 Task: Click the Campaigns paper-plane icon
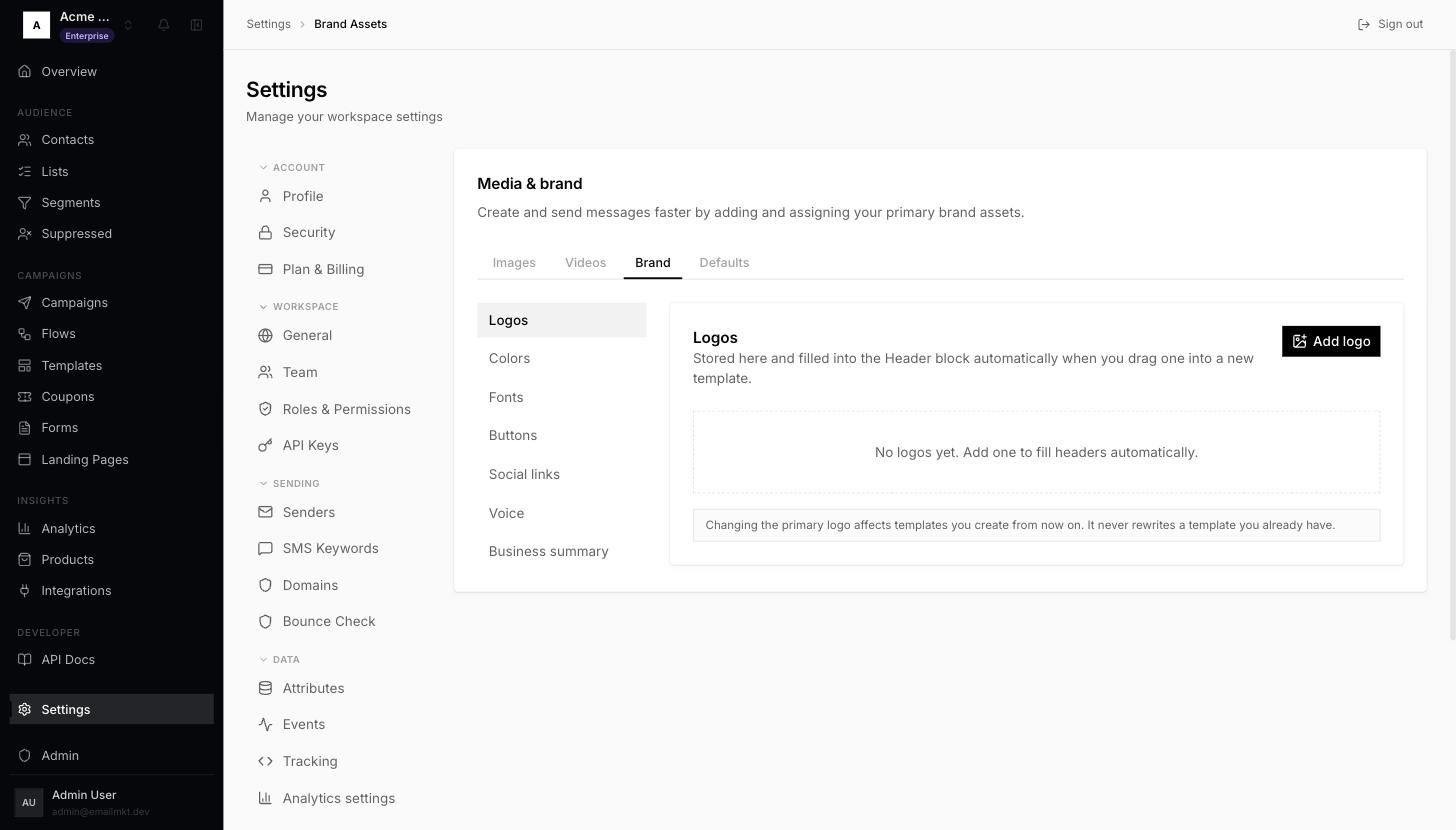click(25, 303)
